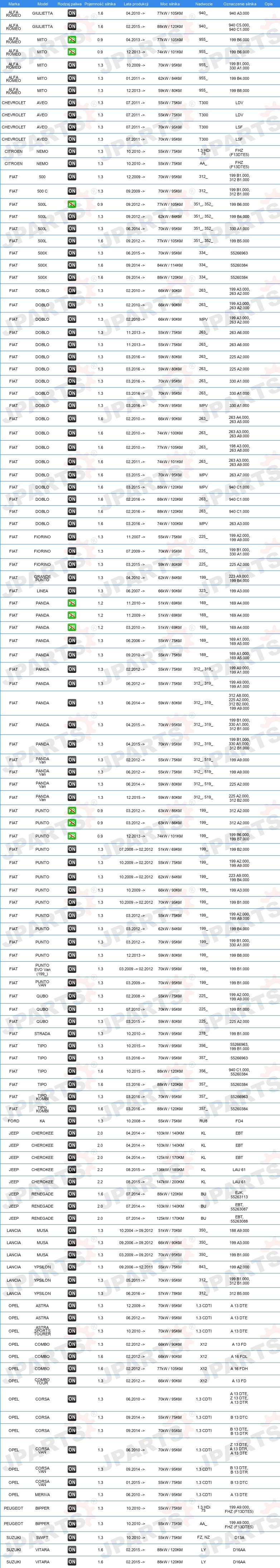This screenshot has width=280, height=1568.
Task: Select the body cell 843_
Action: (x=203, y=1266)
